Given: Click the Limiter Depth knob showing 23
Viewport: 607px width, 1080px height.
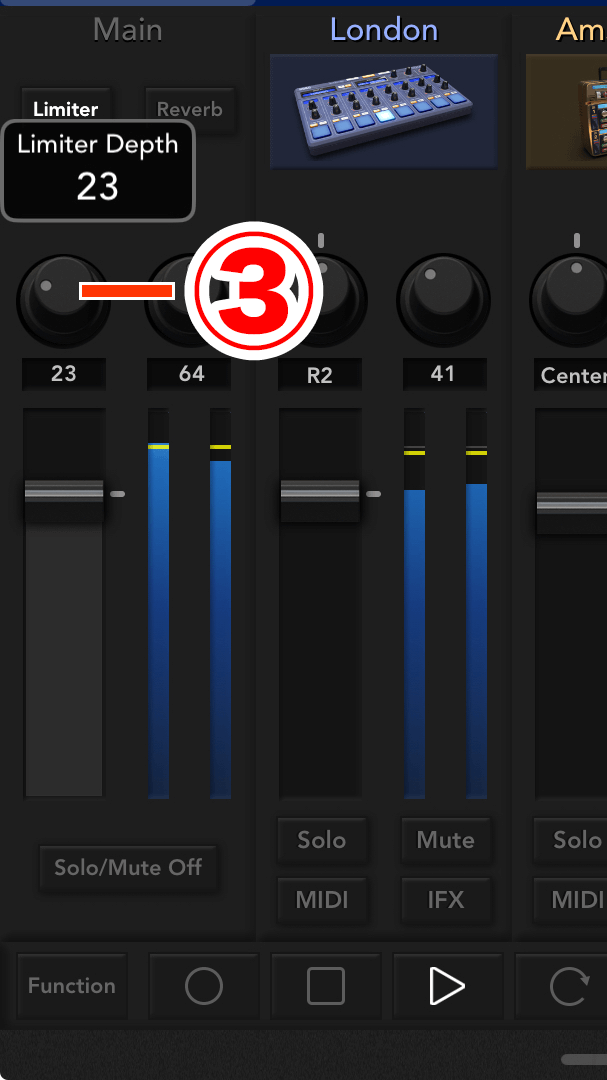Looking at the screenshot, I should [63, 301].
